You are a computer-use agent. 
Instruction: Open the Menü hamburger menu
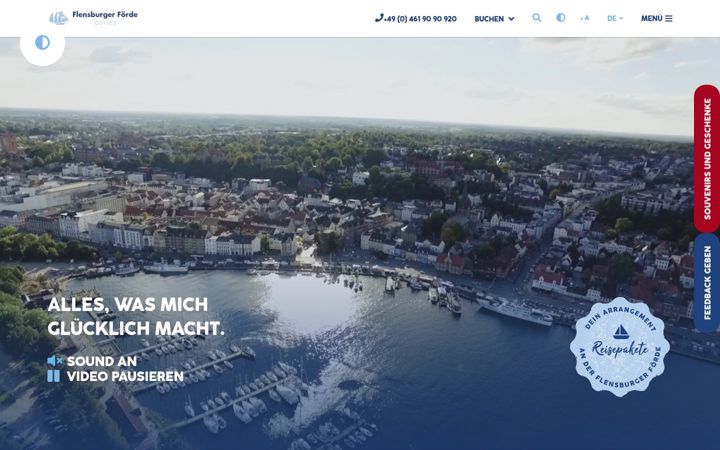657,18
